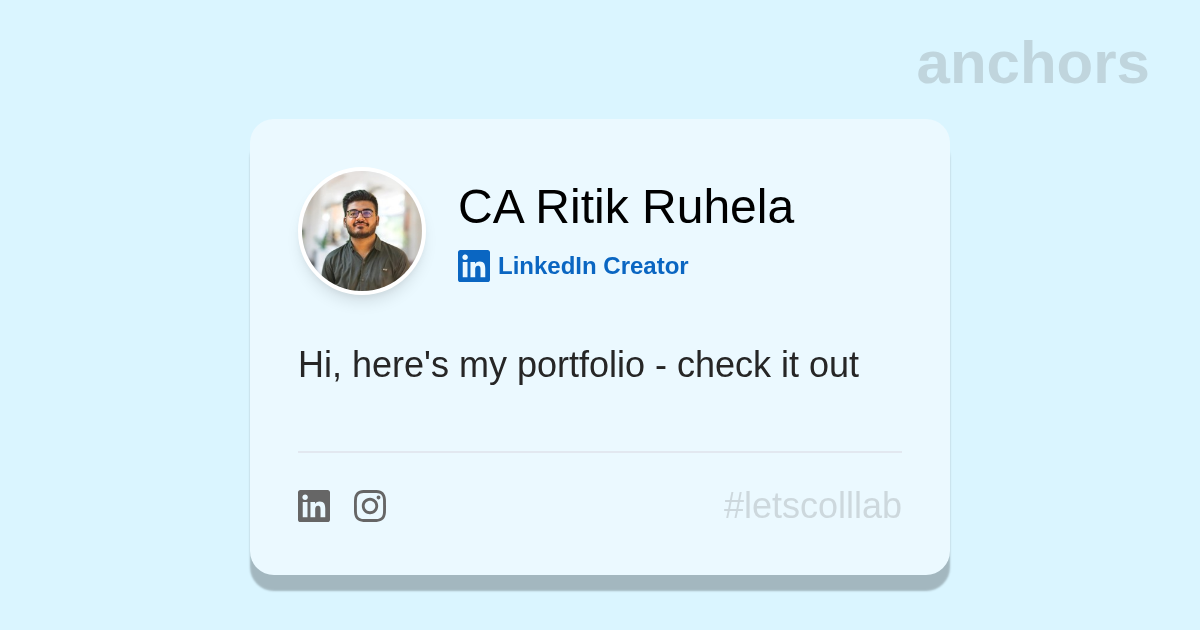Click the 'check it out' phrase

click(767, 365)
